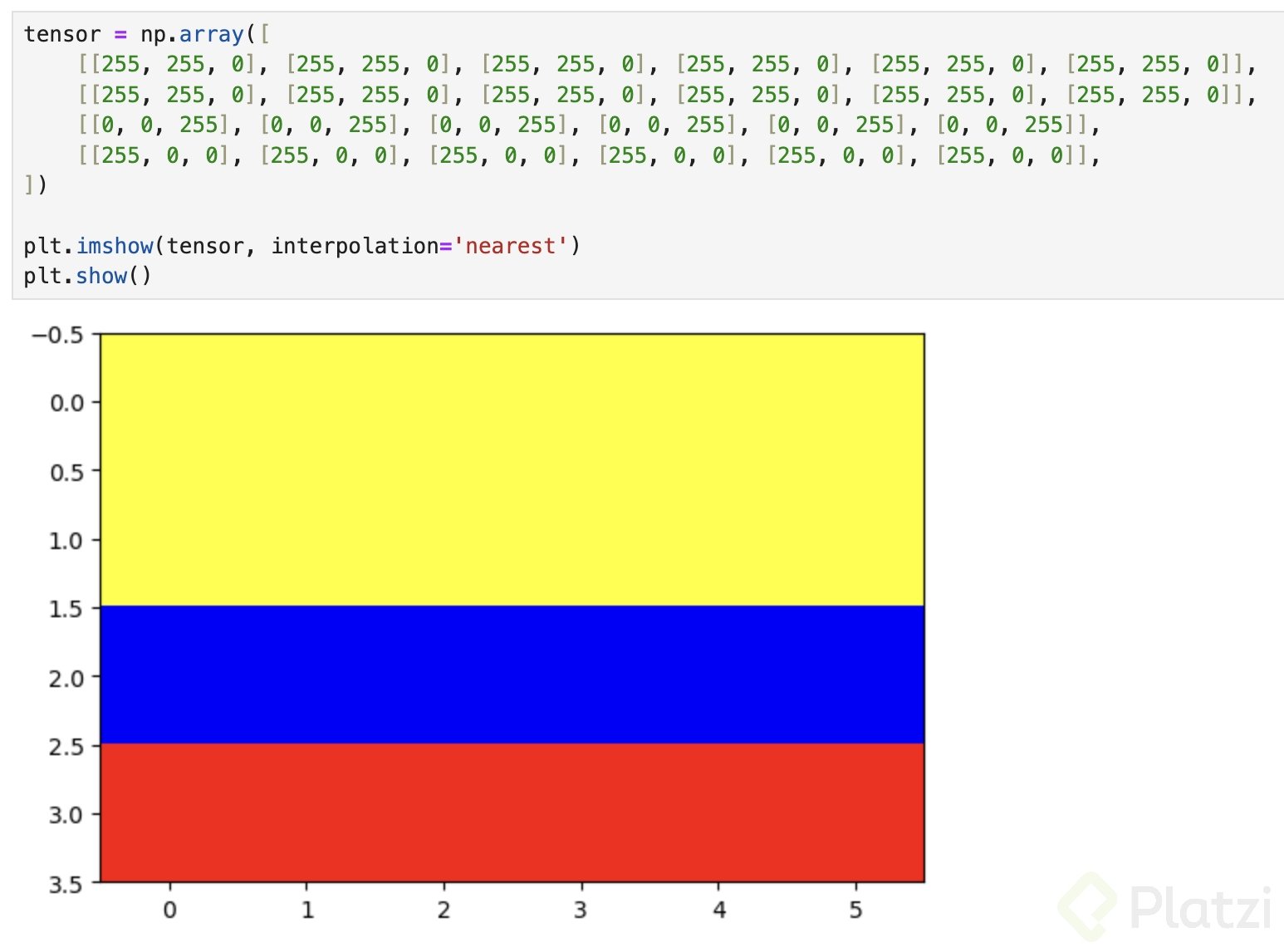Click the plt.imshow code line
Screen dimensions: 1284x952
[301, 246]
